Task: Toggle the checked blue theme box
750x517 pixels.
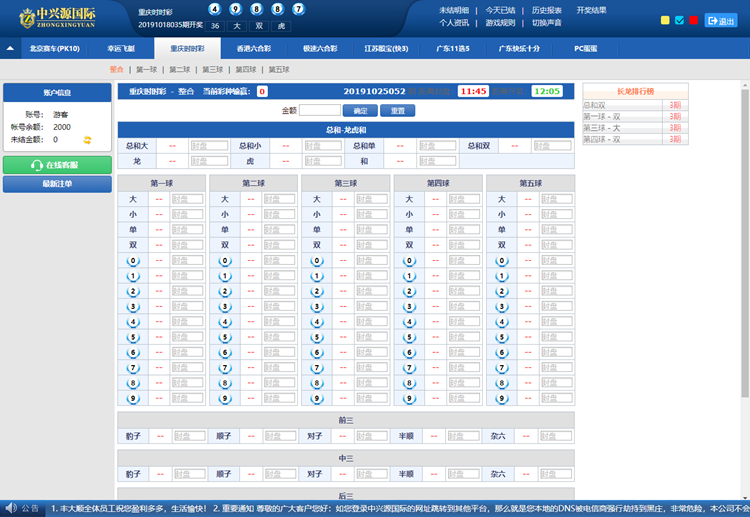Action: coord(680,20)
